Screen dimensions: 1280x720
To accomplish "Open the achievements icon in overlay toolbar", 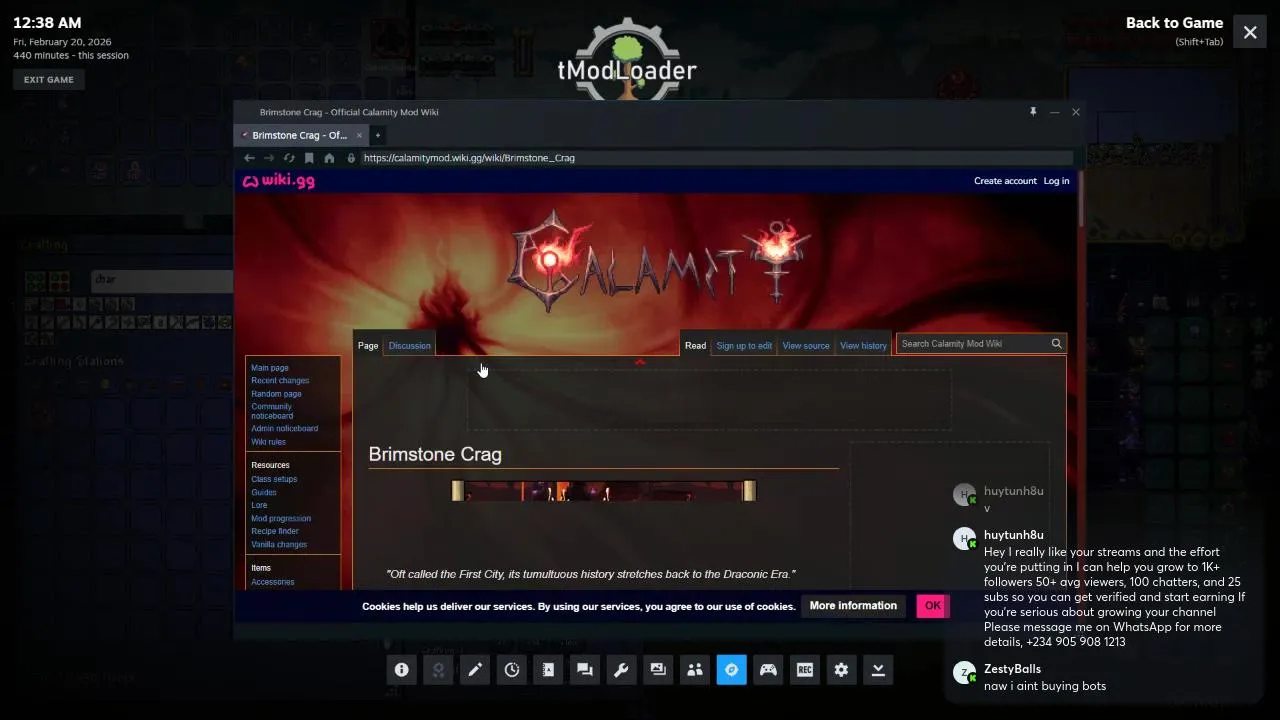I will coord(438,670).
